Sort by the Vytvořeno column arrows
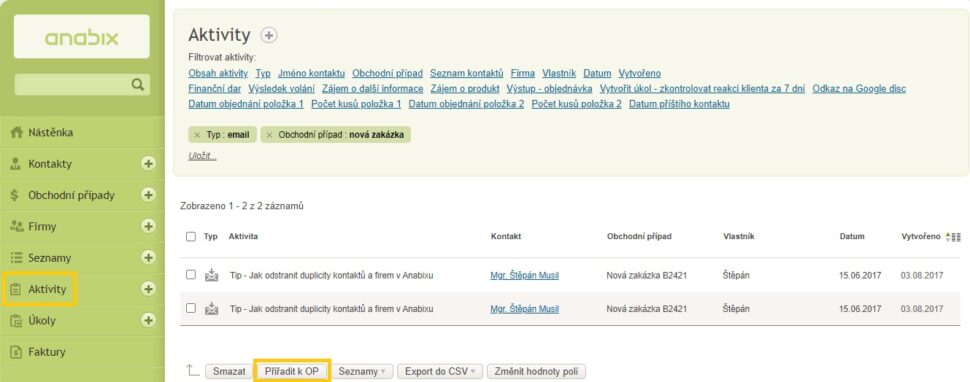The height and width of the screenshot is (382, 970). 948,237
